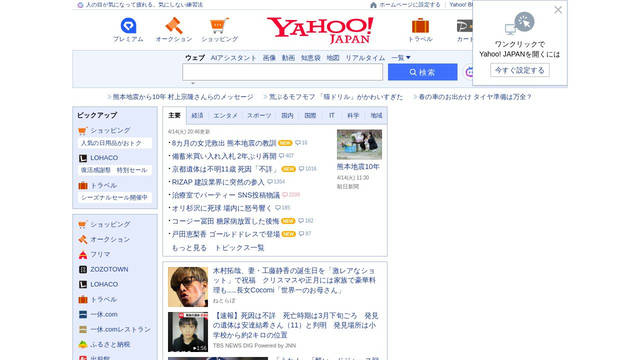Switch to the 国内 news tab
This screenshot has width=640, height=360.
point(287,116)
